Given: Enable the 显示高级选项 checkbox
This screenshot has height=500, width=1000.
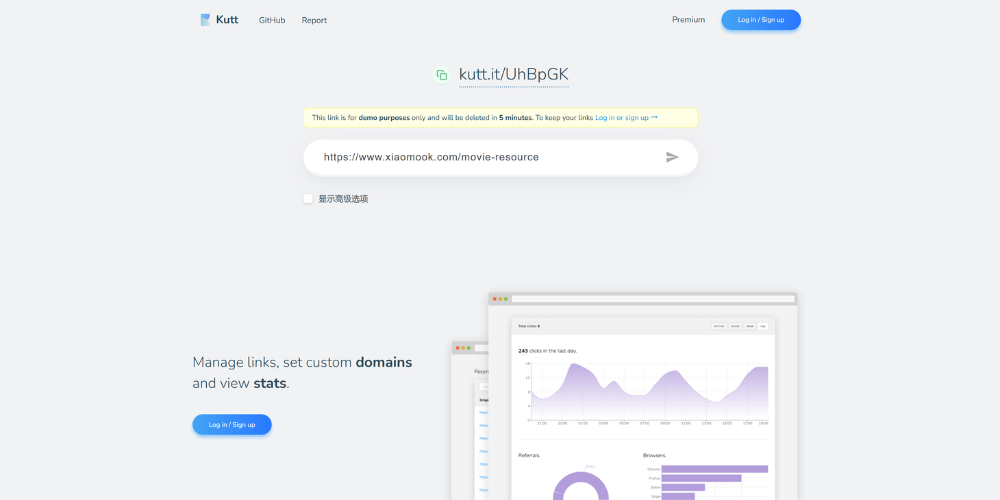Looking at the screenshot, I should pos(308,199).
